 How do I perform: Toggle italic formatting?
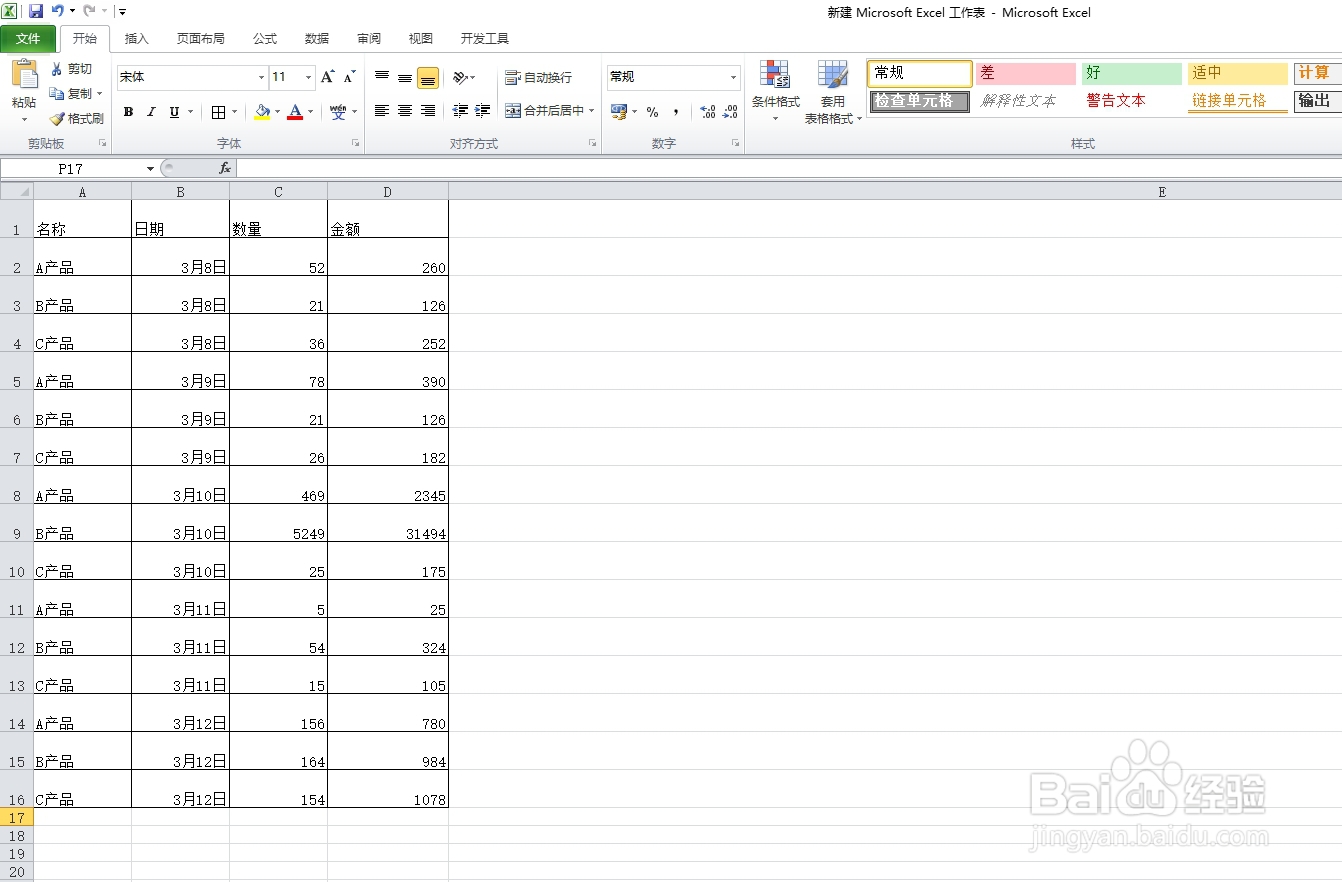151,112
